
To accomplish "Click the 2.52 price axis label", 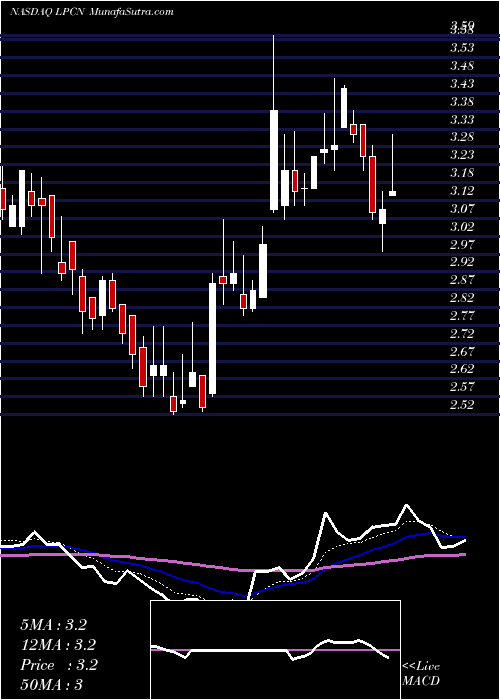I will [462, 404].
